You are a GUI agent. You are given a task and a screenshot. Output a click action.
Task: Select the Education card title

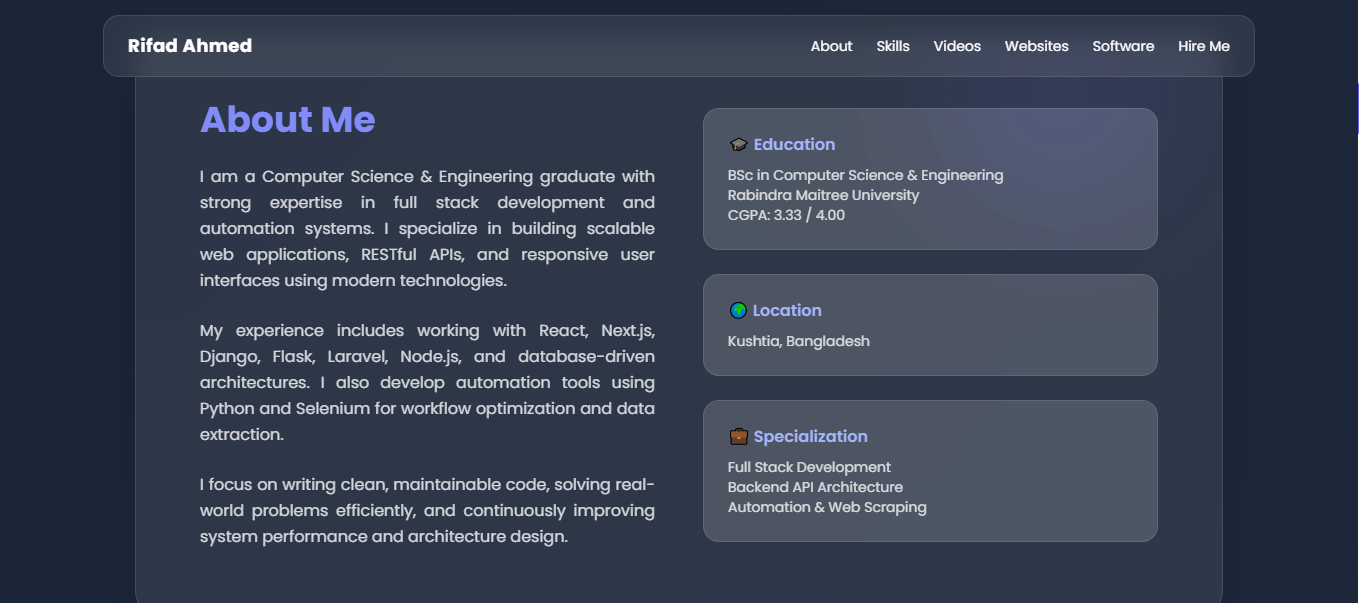coord(794,145)
